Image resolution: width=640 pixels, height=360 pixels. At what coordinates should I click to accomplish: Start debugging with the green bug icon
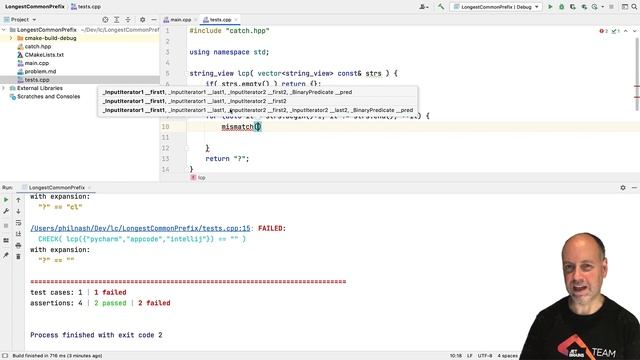click(x=561, y=7)
